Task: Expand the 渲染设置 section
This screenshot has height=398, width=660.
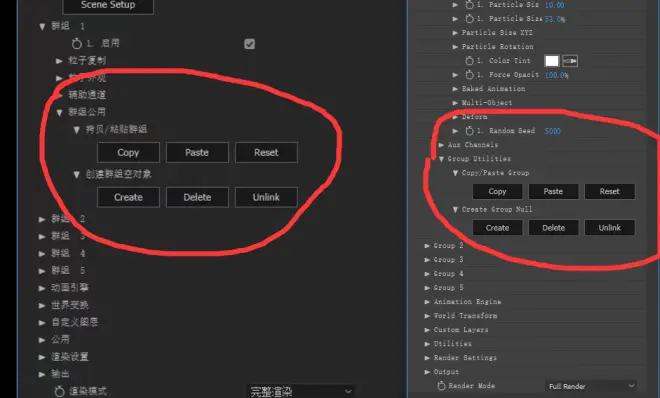Action: 42,357
